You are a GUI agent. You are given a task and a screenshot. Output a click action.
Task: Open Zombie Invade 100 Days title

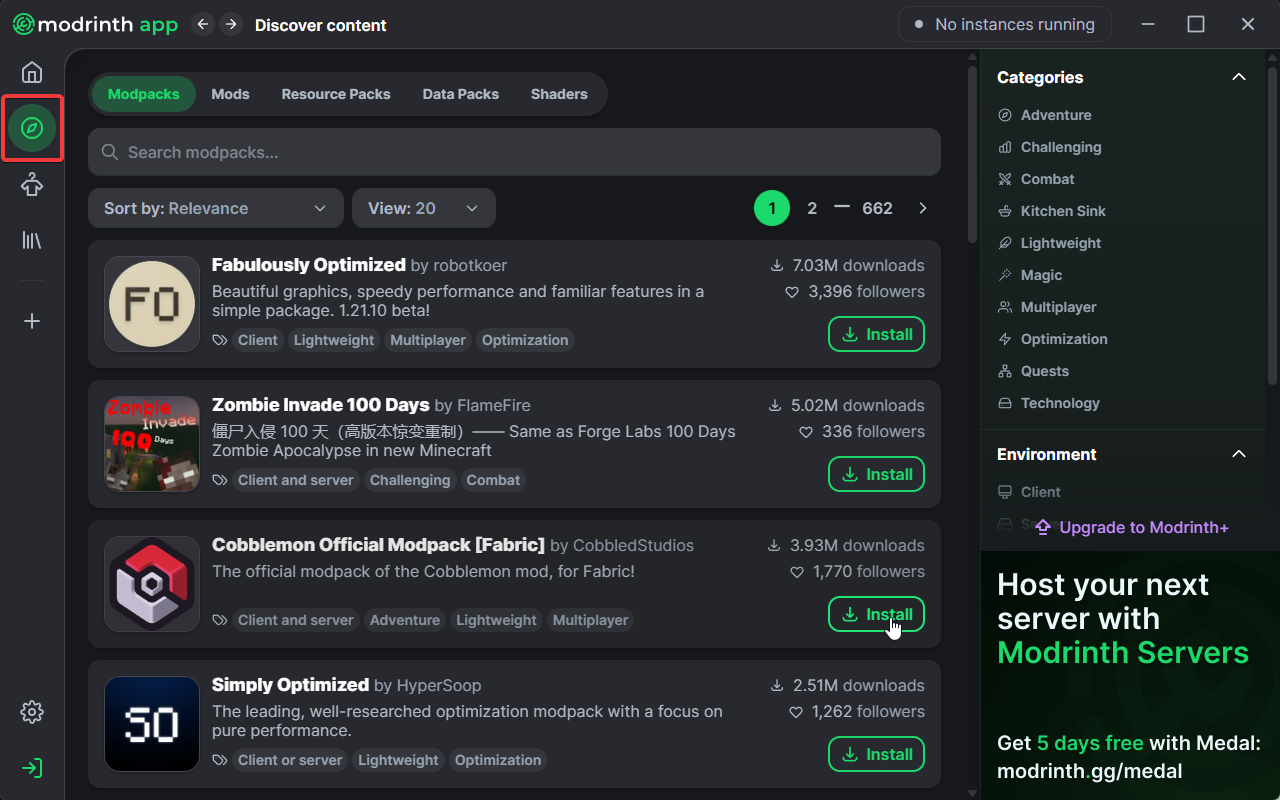click(x=321, y=405)
